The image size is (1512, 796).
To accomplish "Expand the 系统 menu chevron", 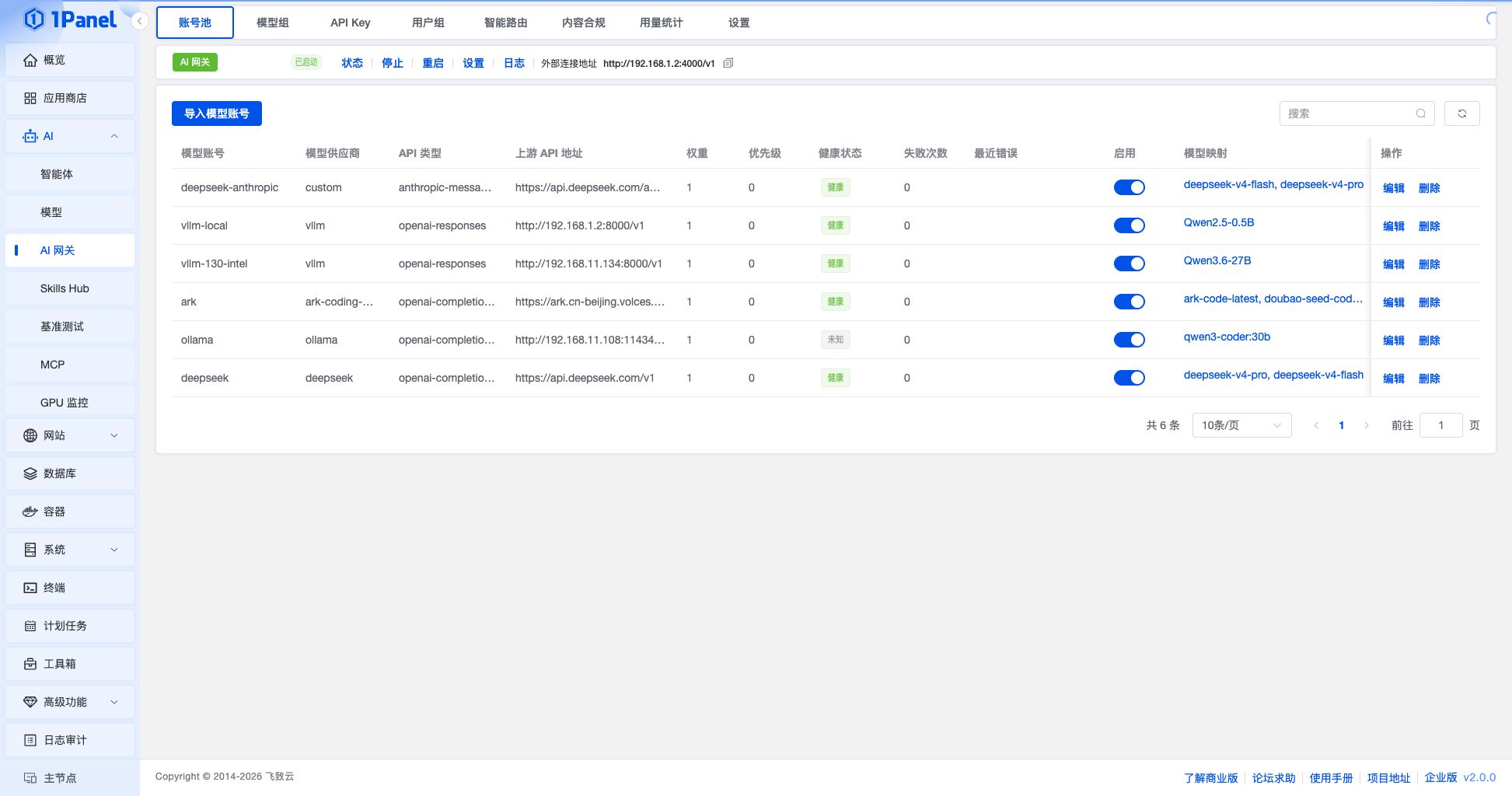I will 114,550.
